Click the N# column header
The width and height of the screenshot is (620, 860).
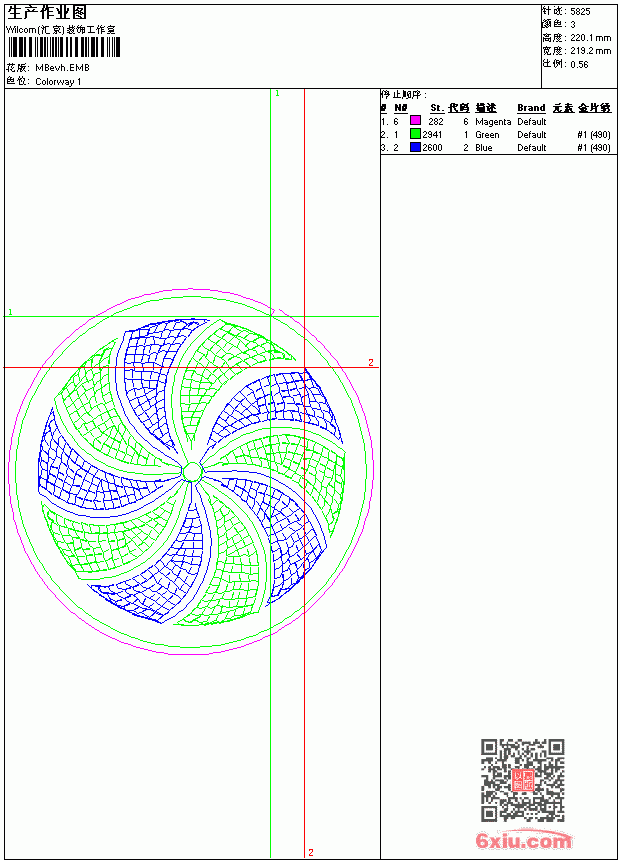tap(401, 108)
